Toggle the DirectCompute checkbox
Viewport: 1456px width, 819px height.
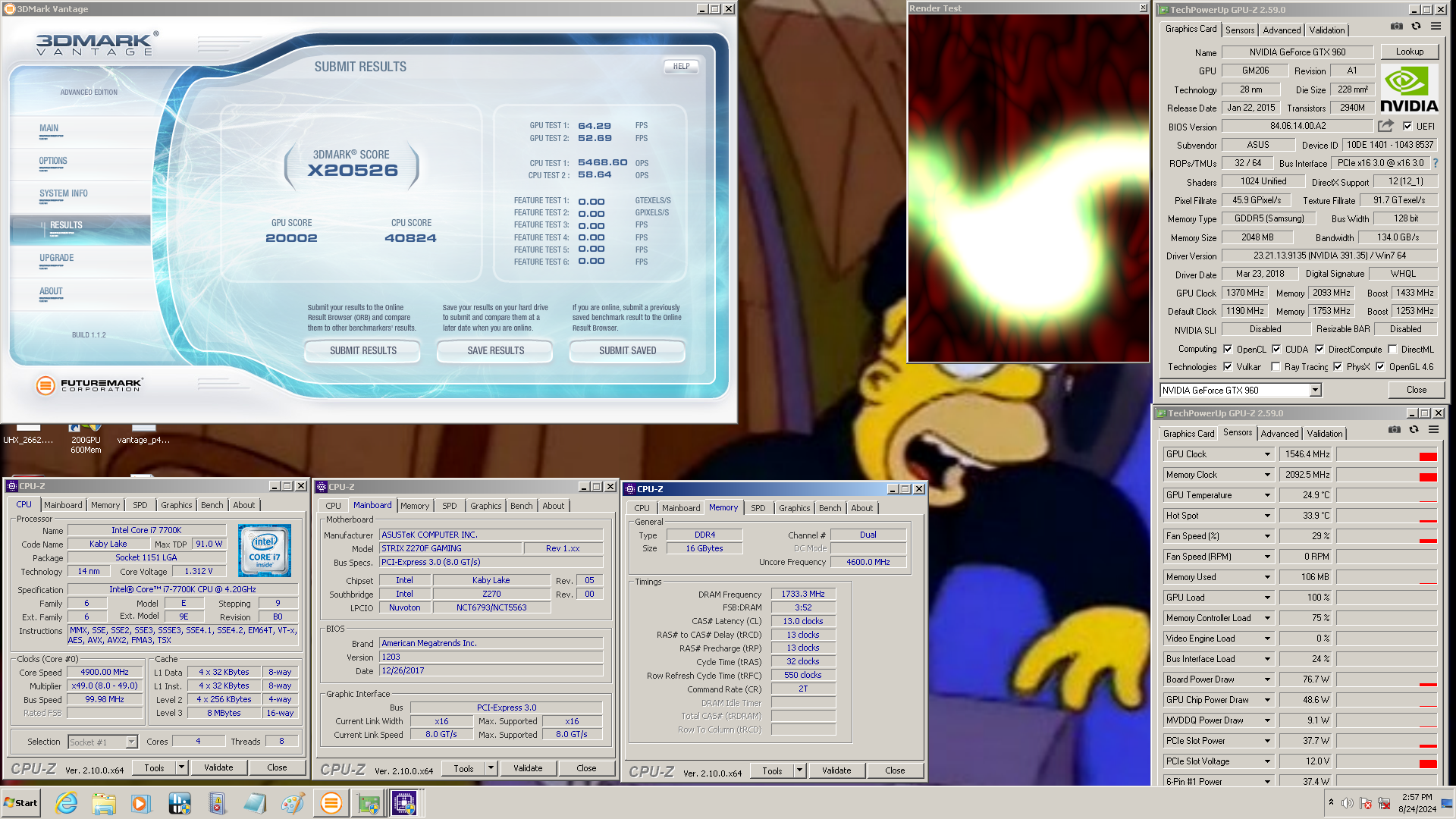click(x=1319, y=350)
